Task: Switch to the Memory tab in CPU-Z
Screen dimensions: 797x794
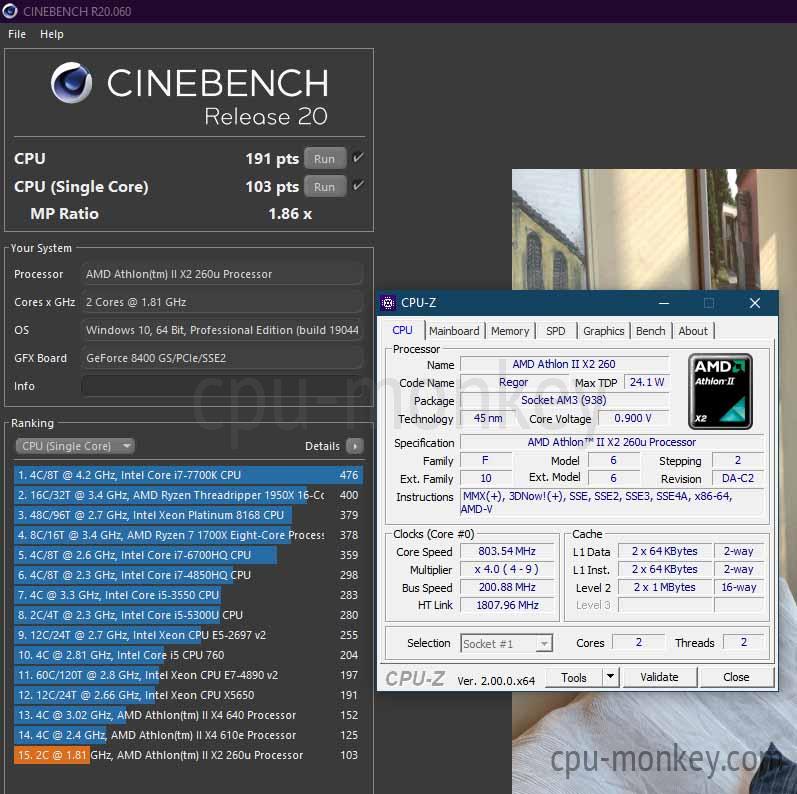Action: point(510,331)
